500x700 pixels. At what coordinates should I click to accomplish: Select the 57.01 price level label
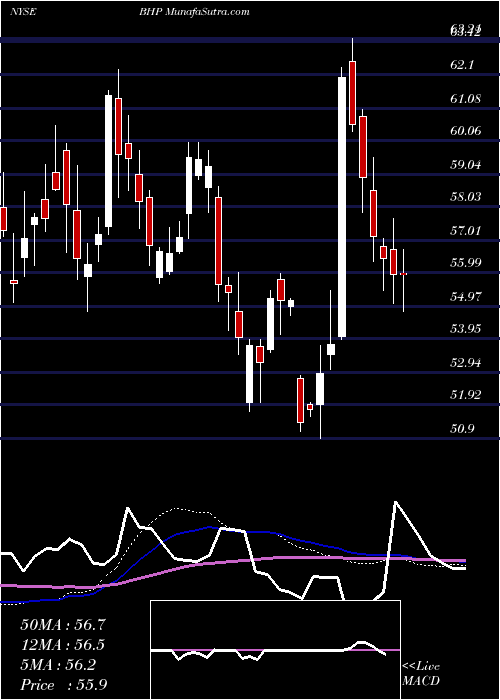(466, 230)
